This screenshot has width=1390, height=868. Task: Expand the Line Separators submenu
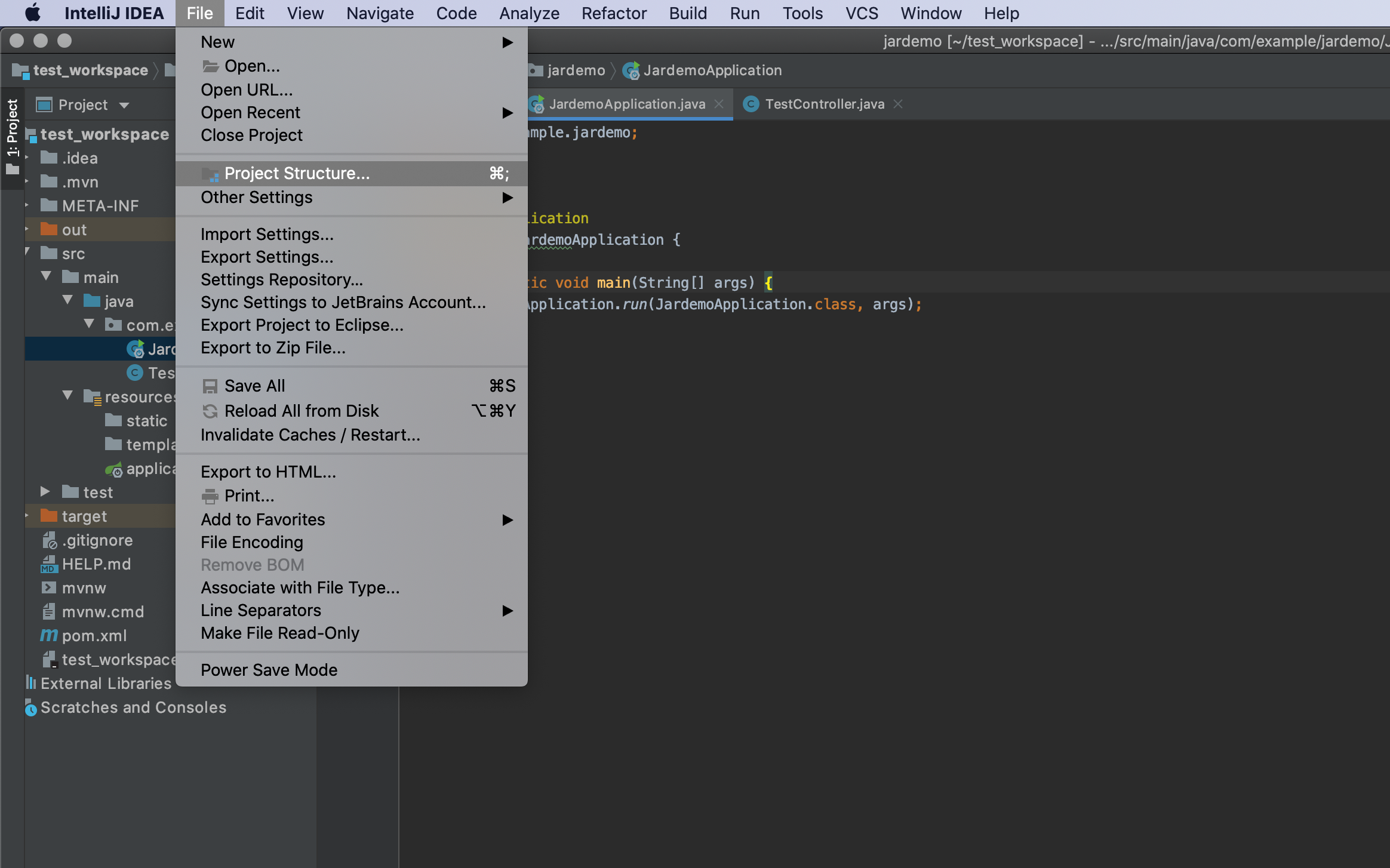pos(352,611)
